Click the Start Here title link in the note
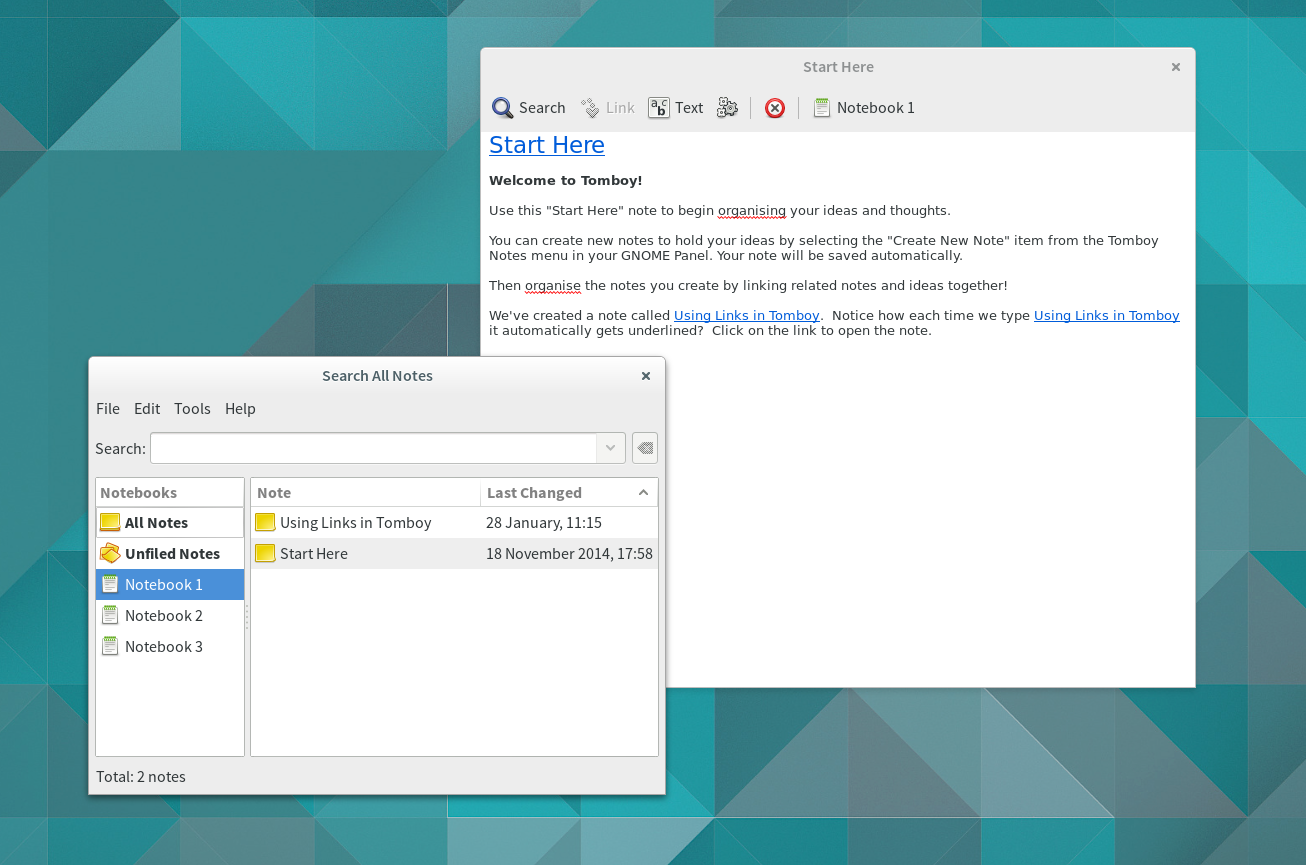 pos(547,145)
